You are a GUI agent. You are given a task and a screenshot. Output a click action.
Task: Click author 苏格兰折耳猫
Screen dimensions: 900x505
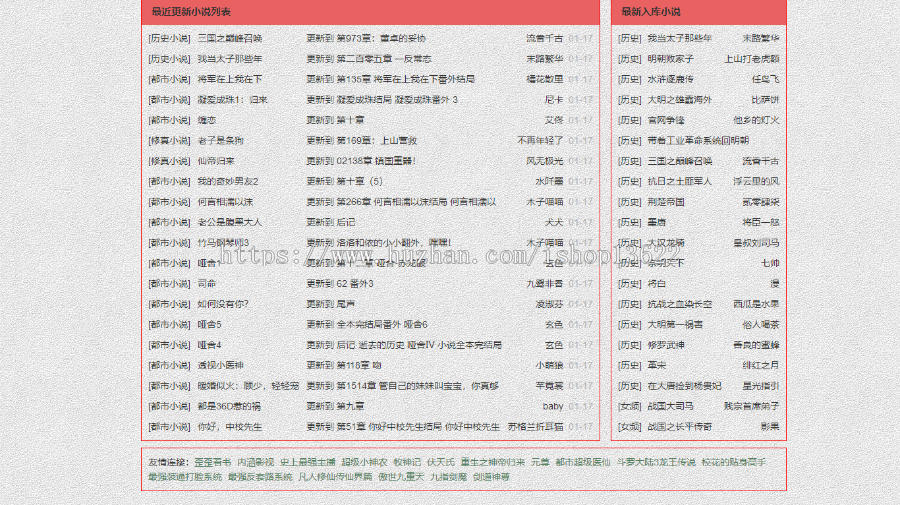pyautogui.click(x=535, y=427)
